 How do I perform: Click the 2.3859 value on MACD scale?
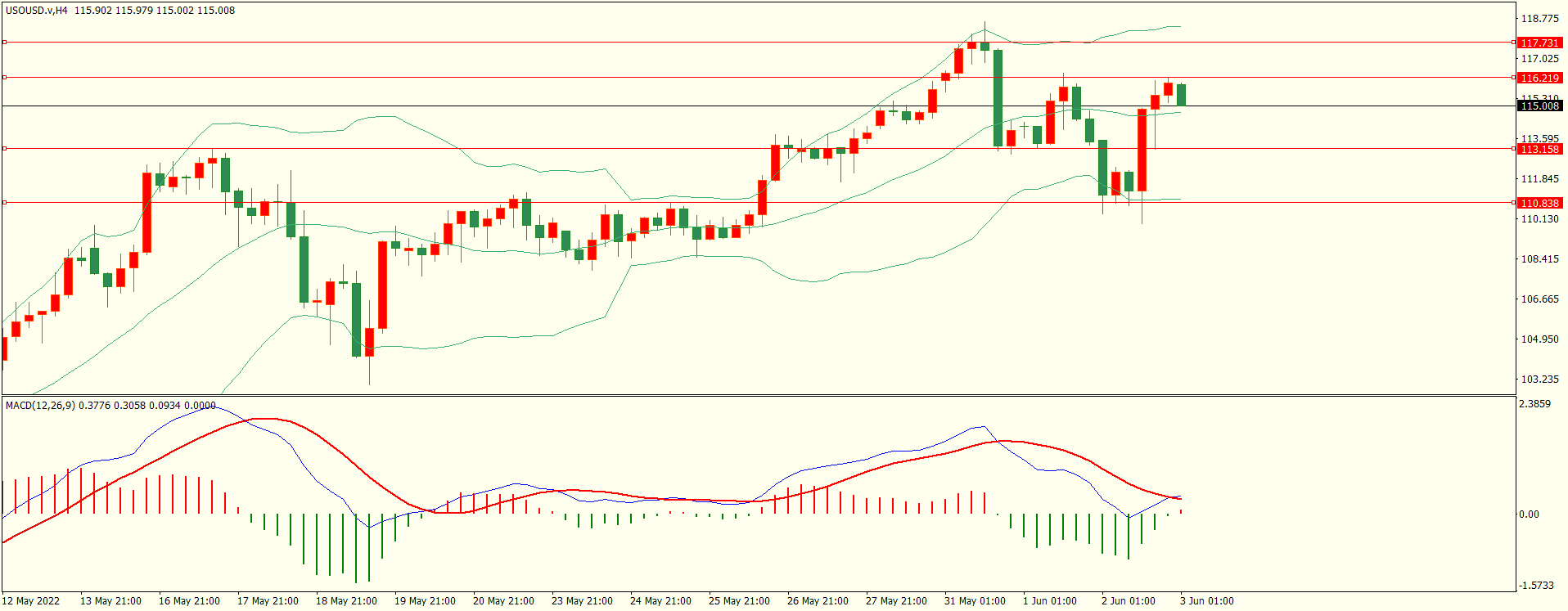[x=1534, y=404]
